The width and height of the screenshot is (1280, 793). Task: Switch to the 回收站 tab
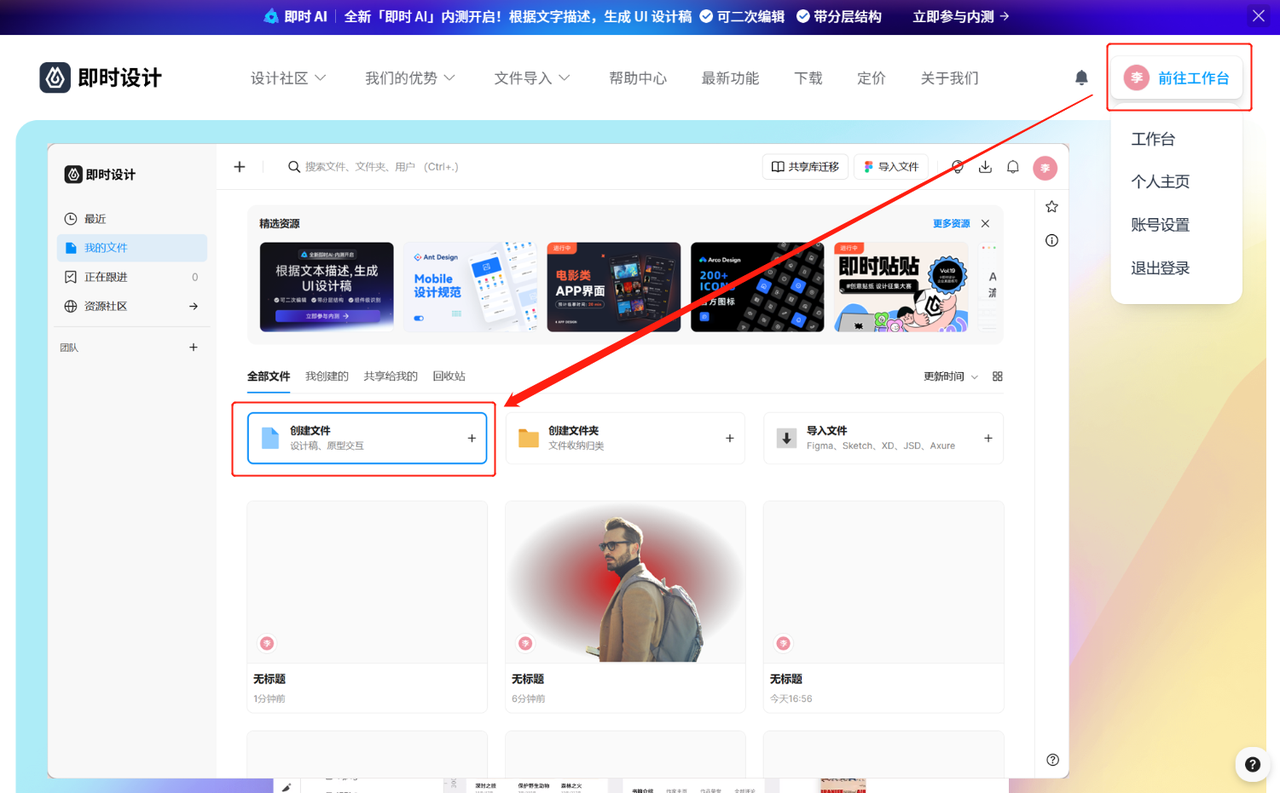[x=448, y=376]
